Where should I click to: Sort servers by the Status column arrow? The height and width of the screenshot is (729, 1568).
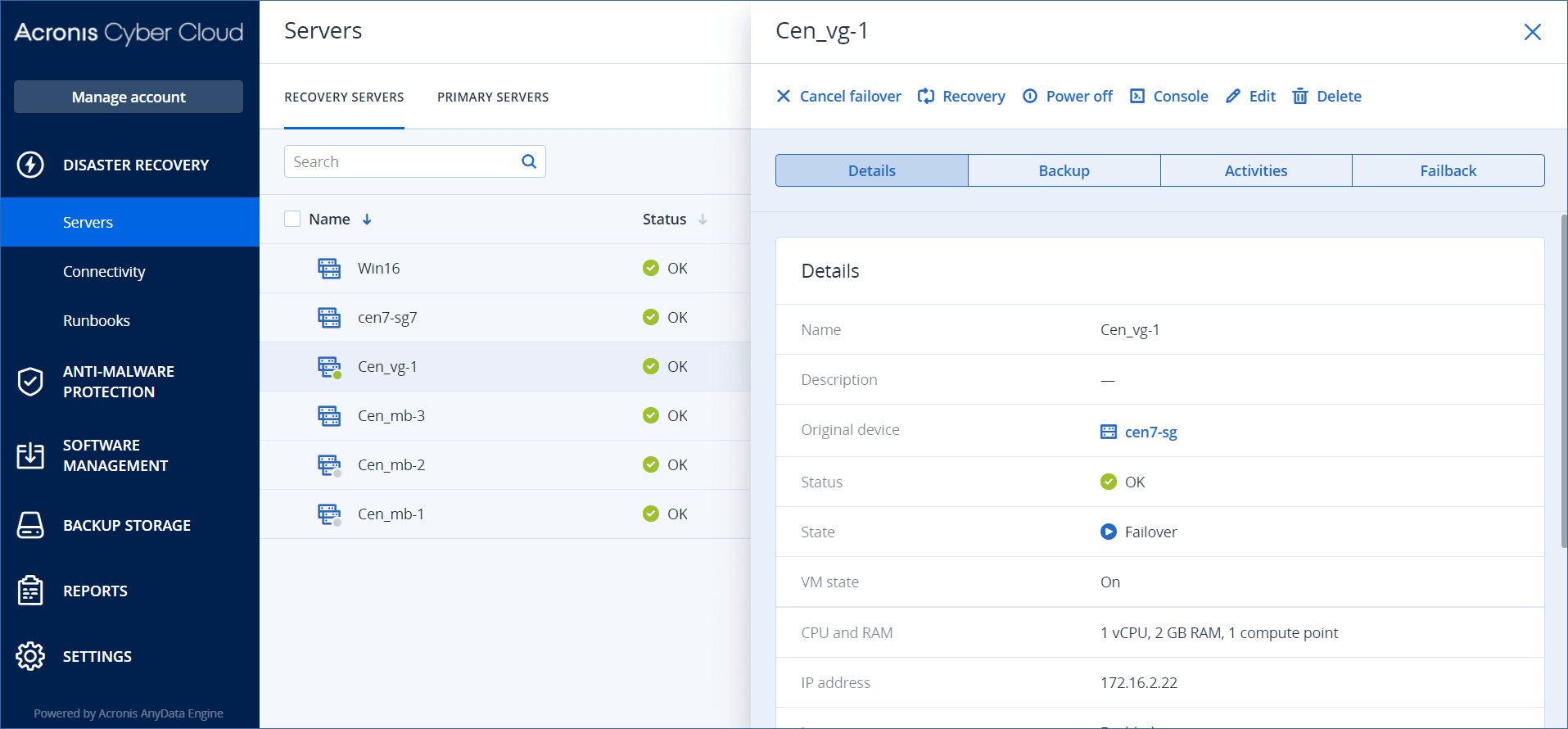pos(703,220)
